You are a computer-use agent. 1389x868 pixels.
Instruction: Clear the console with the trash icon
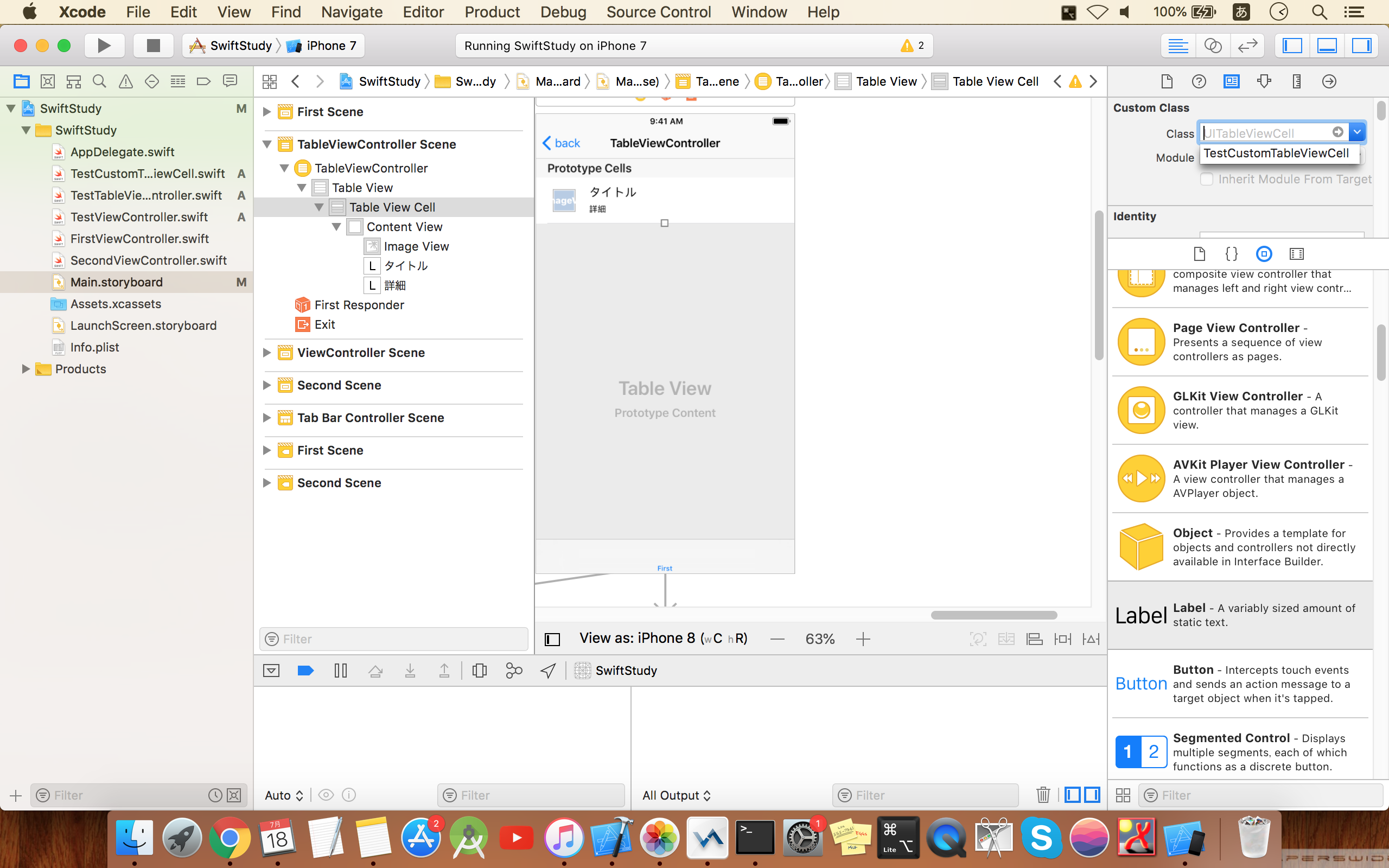tap(1043, 795)
